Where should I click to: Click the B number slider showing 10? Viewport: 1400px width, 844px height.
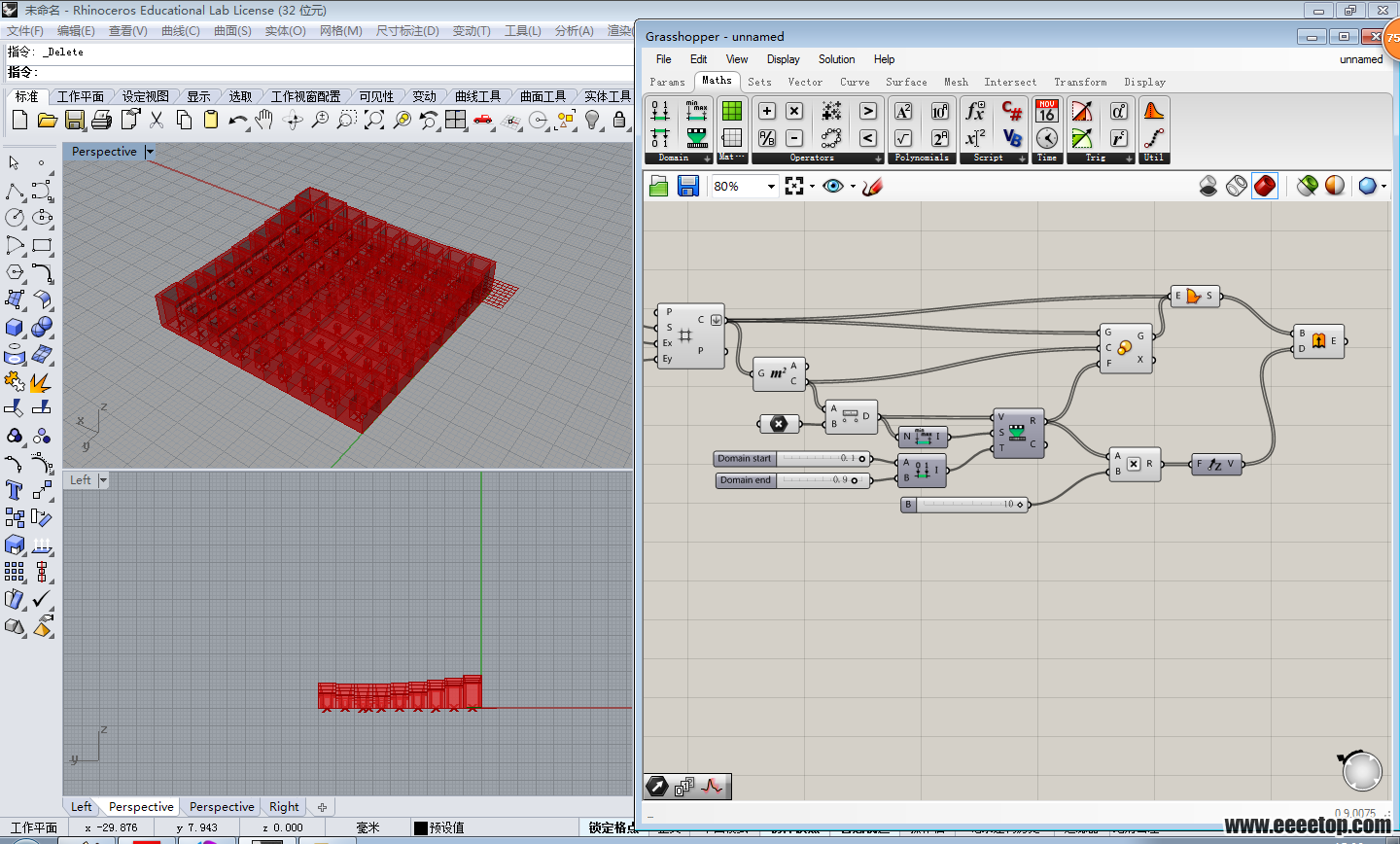[x=964, y=505]
